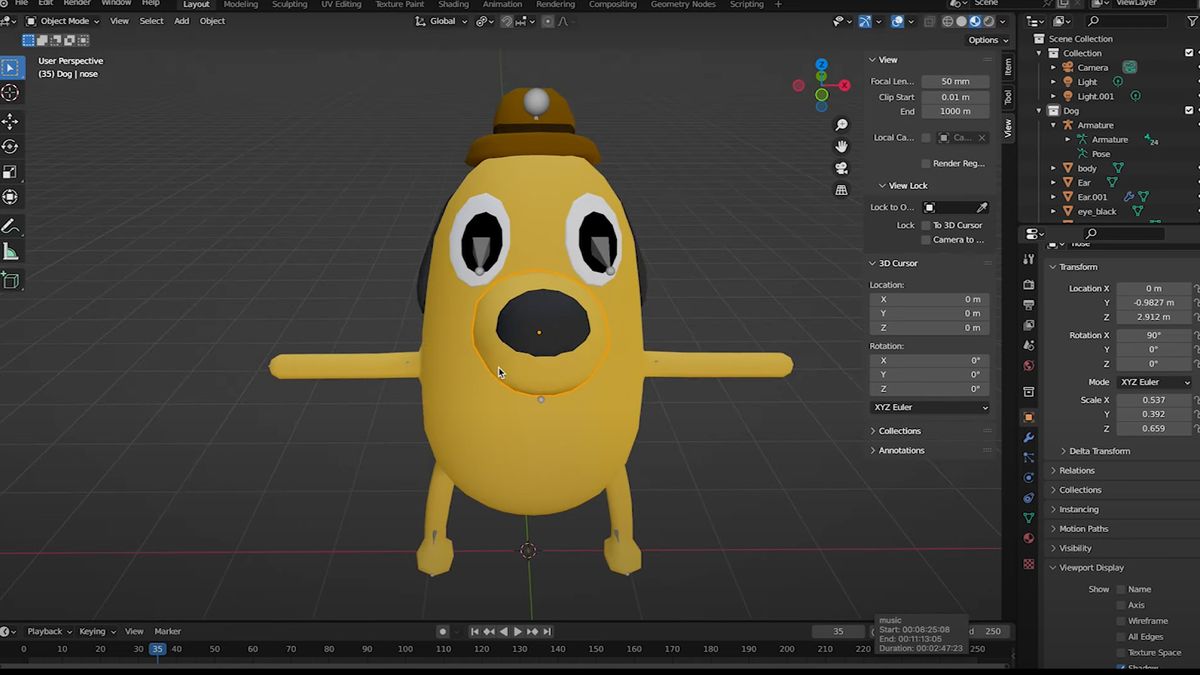Set the Focal Length value field
Viewport: 1200px width, 675px height.
point(955,81)
